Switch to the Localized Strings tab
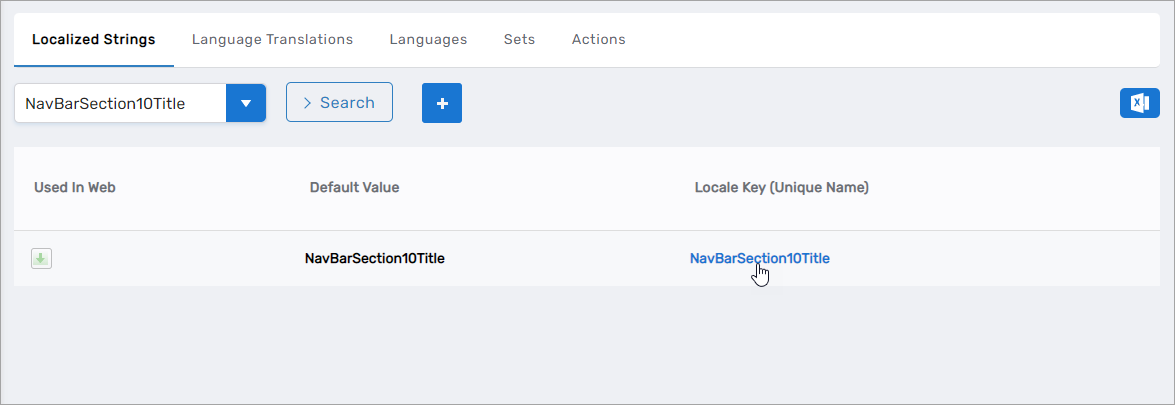Screen dimensions: 1175x405 coord(94,40)
